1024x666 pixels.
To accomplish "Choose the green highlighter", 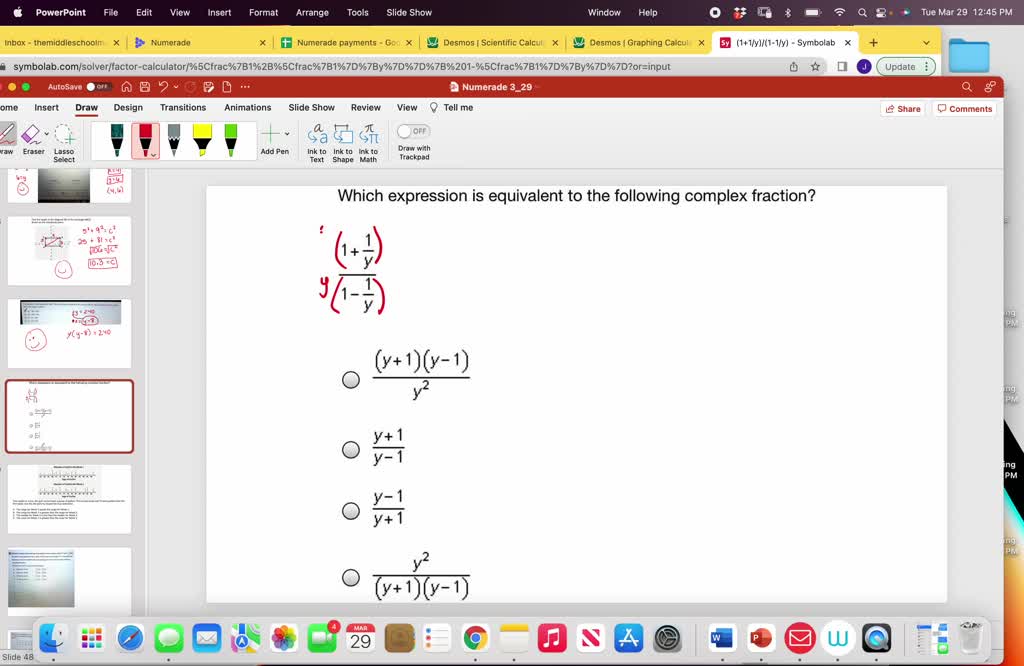I will coord(231,140).
